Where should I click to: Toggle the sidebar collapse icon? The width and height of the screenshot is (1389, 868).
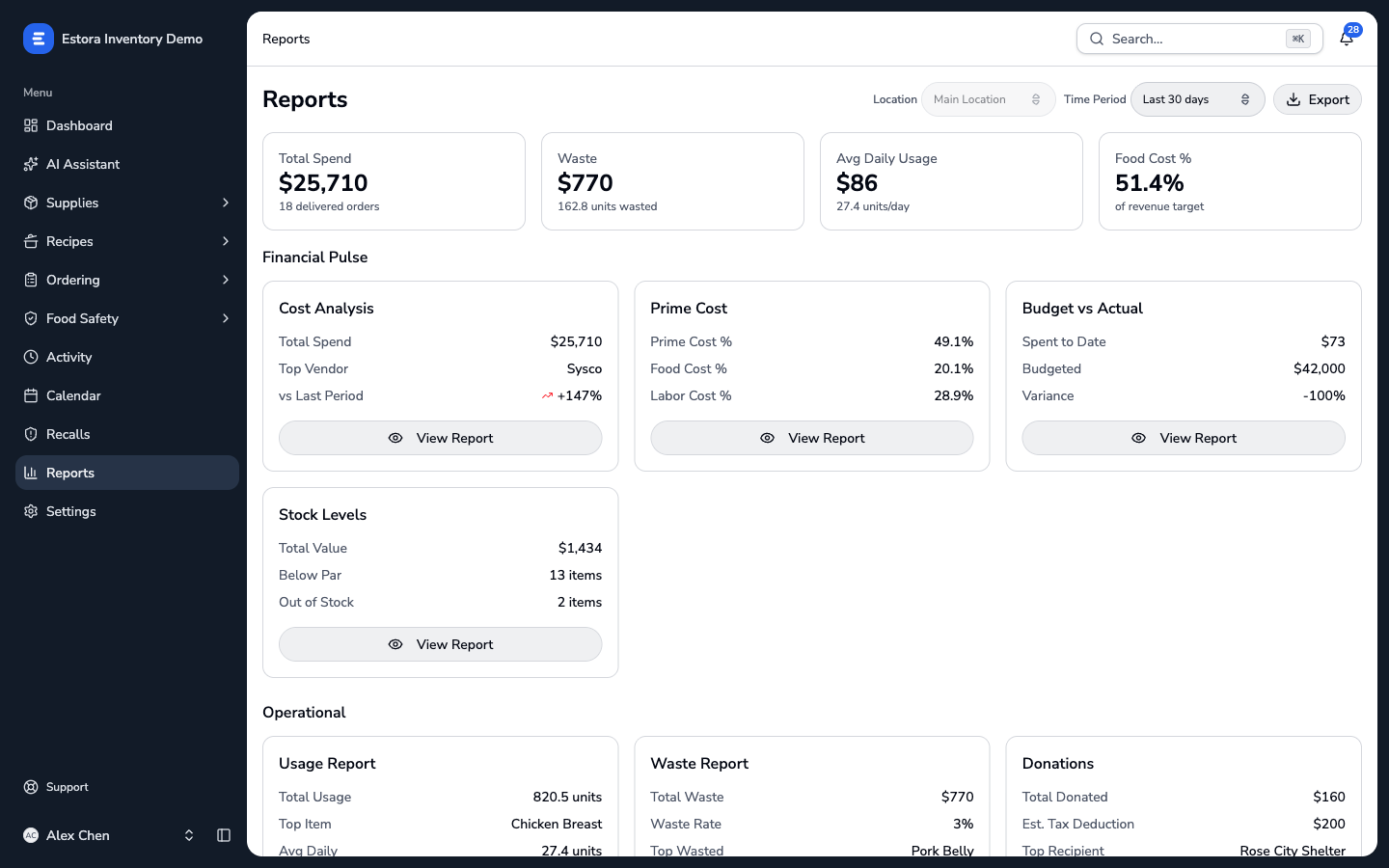[x=224, y=835]
